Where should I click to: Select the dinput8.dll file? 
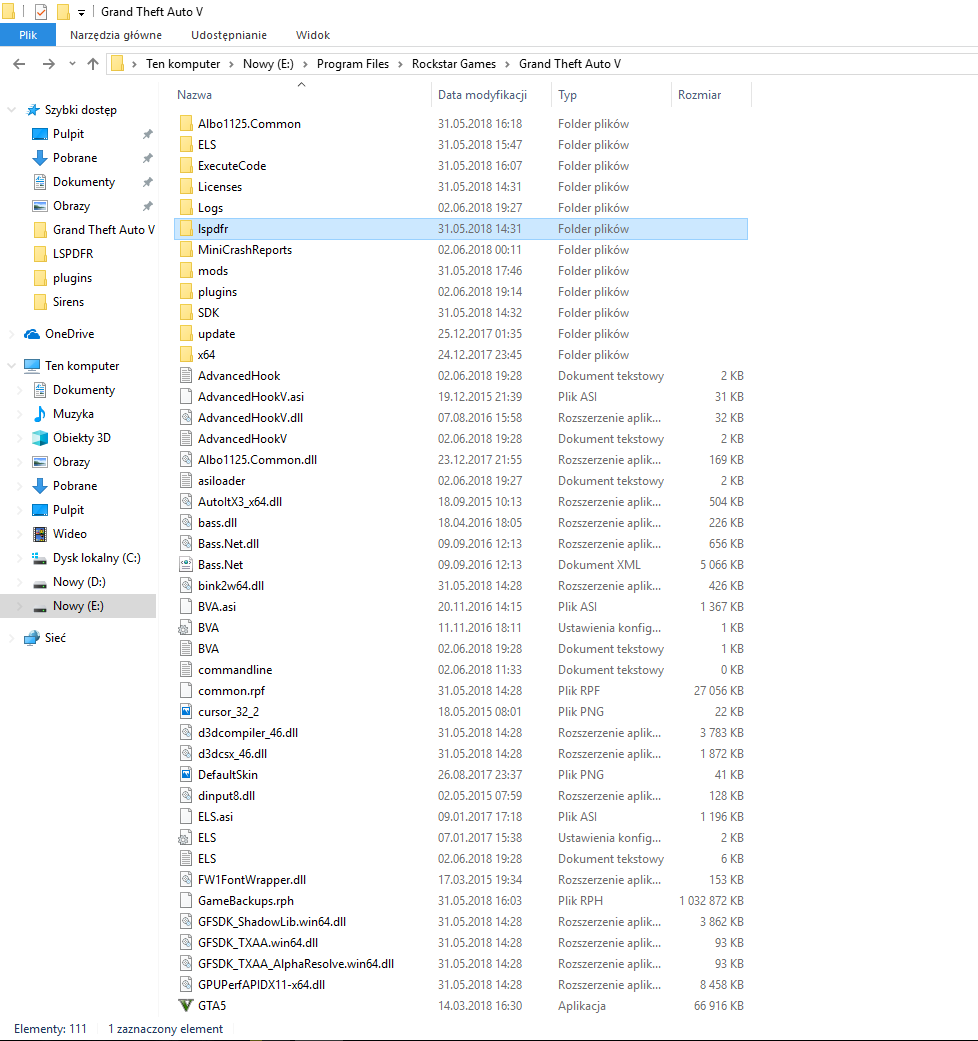pos(226,795)
